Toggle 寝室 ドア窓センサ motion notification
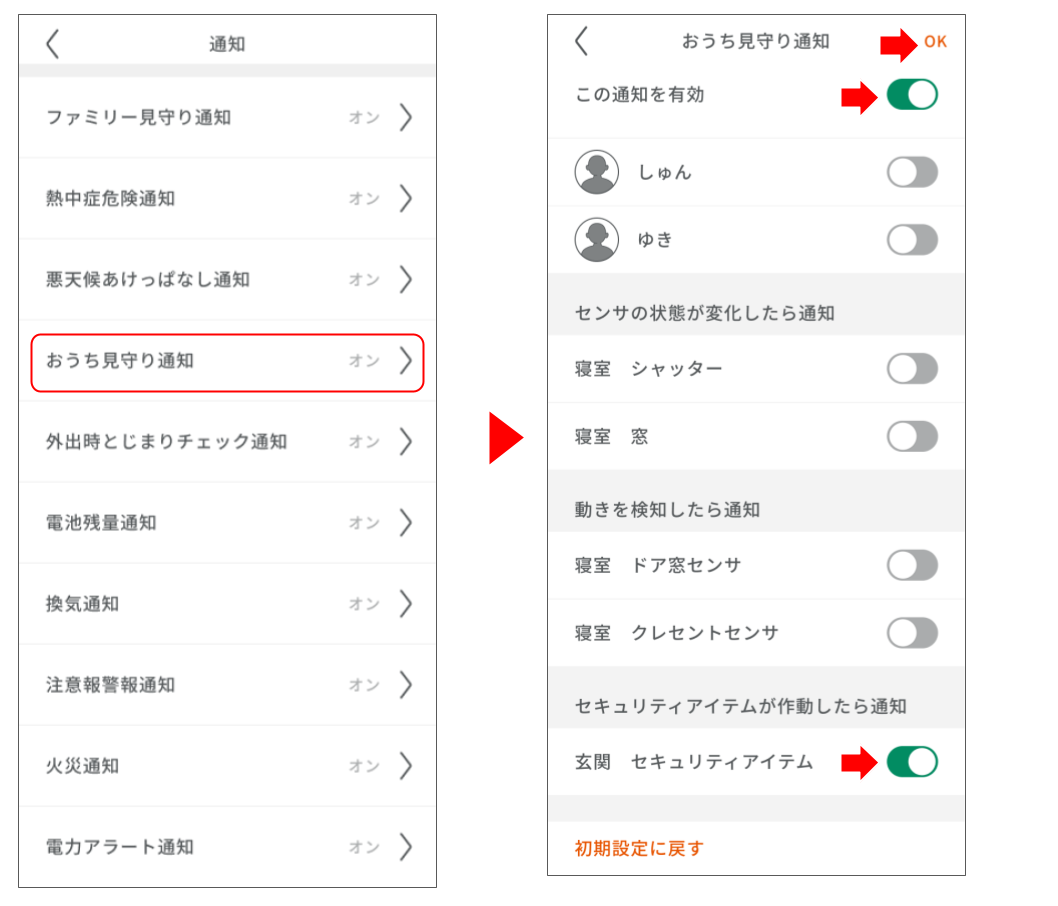This screenshot has height=906, width=1058. [911, 565]
